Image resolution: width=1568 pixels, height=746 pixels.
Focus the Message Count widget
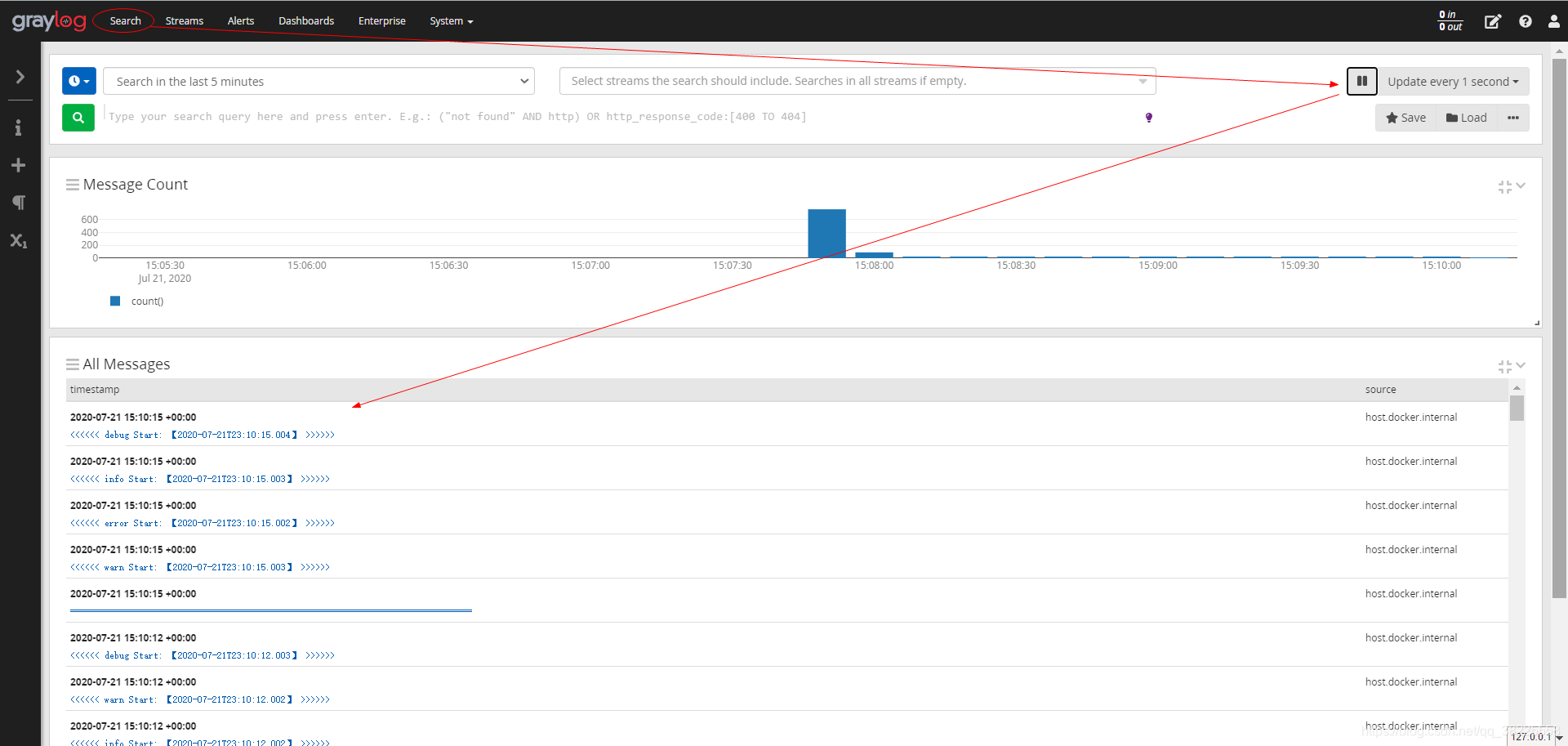pyautogui.click(x=1504, y=187)
